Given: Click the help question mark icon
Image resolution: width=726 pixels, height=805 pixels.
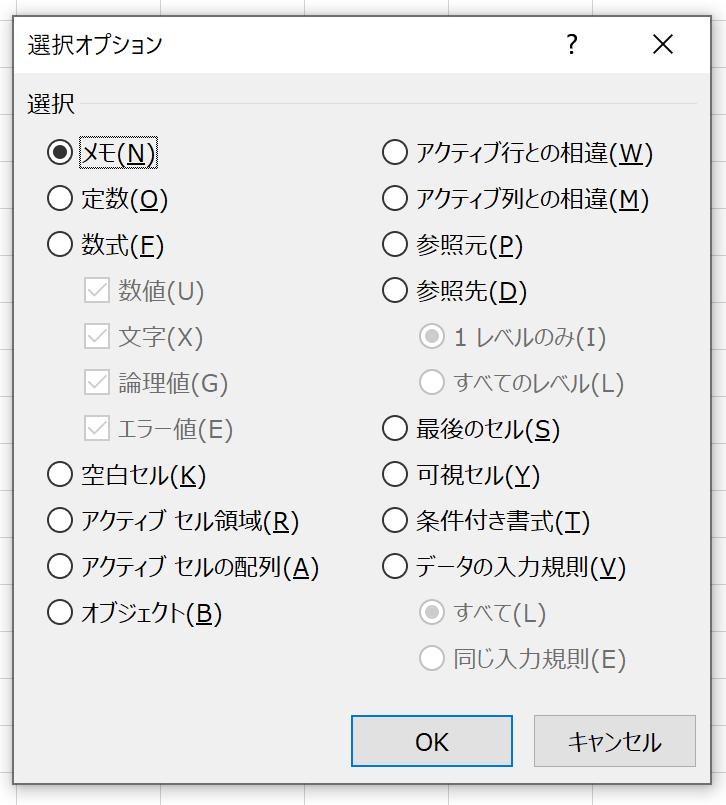Looking at the screenshot, I should [x=571, y=44].
